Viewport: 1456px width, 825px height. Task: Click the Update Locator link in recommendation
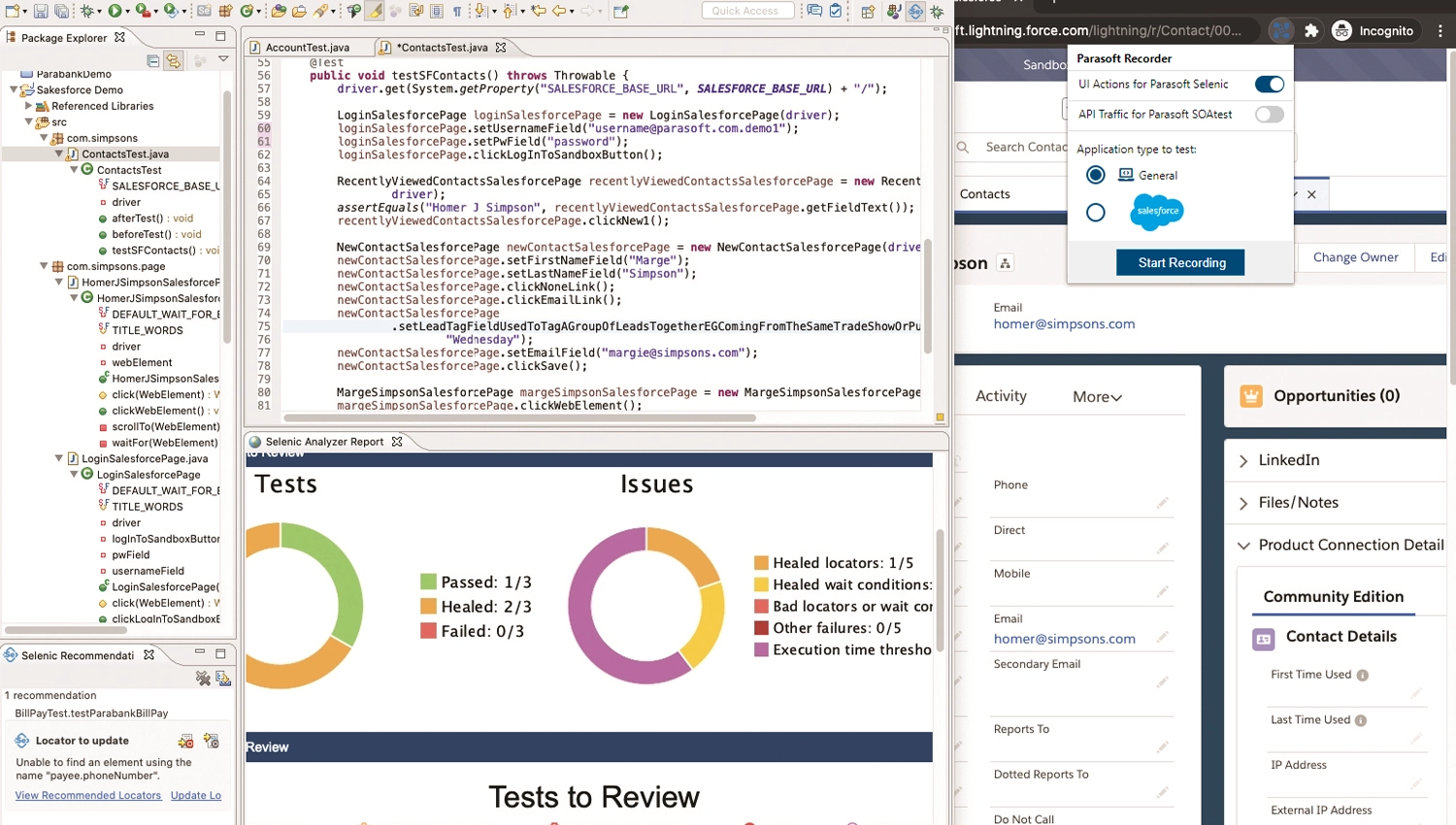click(x=196, y=796)
